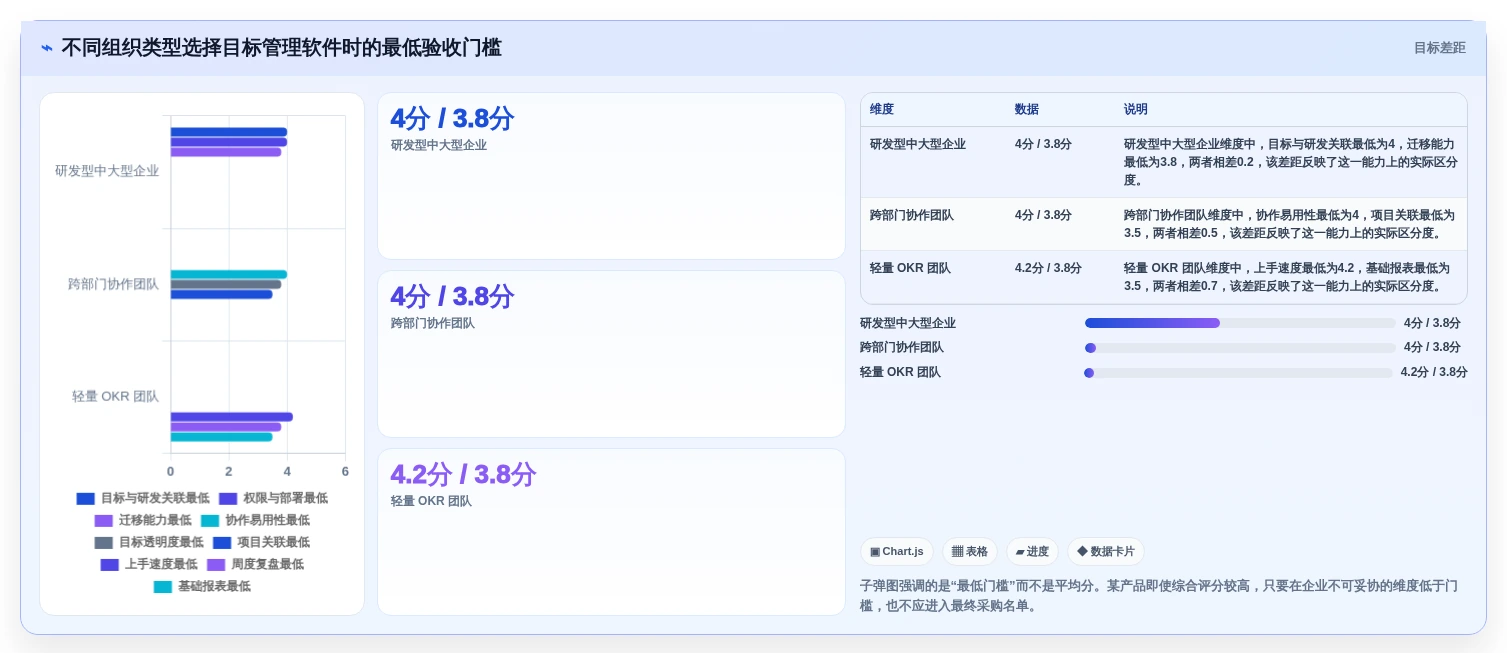Toggle legend swatch for 权限与部署最低
Screen dimensions: 1507x653
pyautogui.click(x=228, y=498)
